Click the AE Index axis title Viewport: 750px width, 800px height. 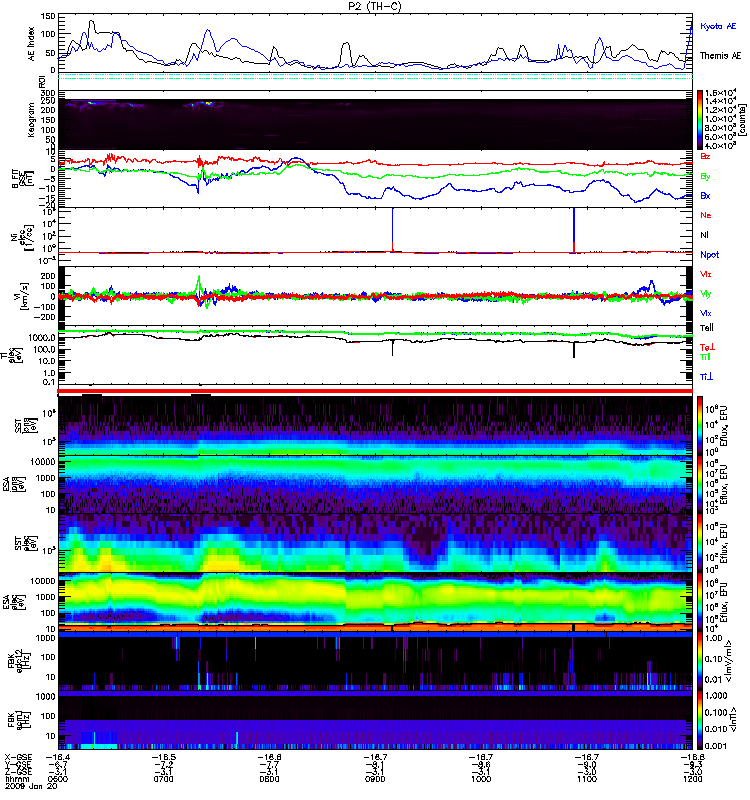pos(31,44)
